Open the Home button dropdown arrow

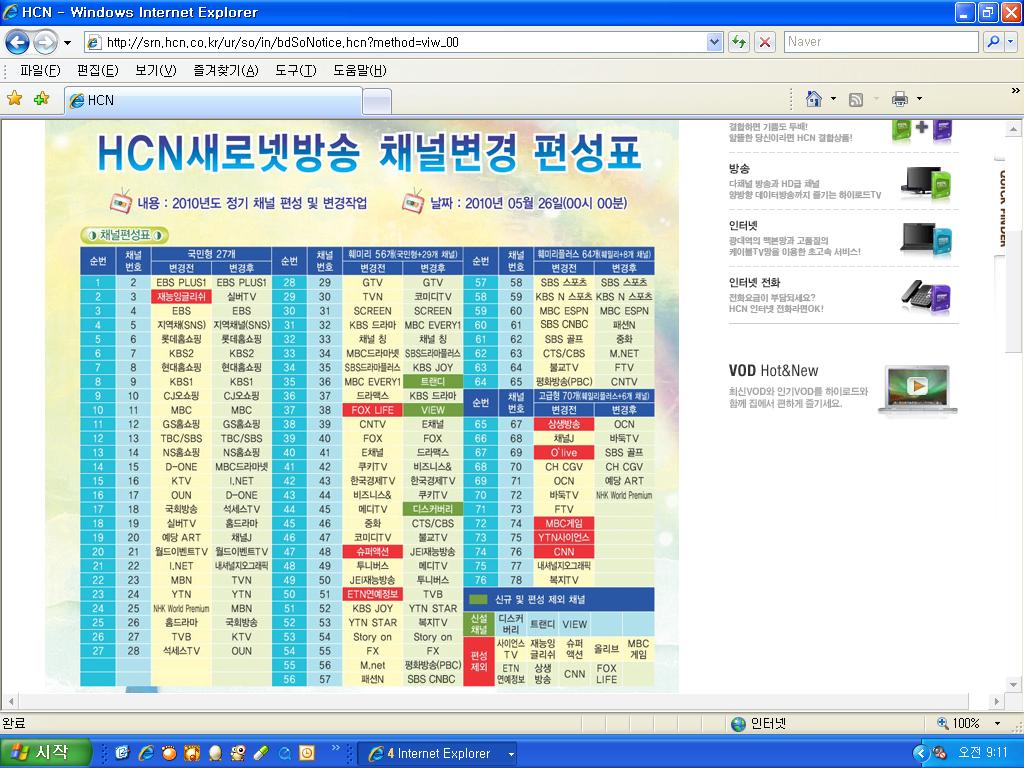(x=833, y=99)
